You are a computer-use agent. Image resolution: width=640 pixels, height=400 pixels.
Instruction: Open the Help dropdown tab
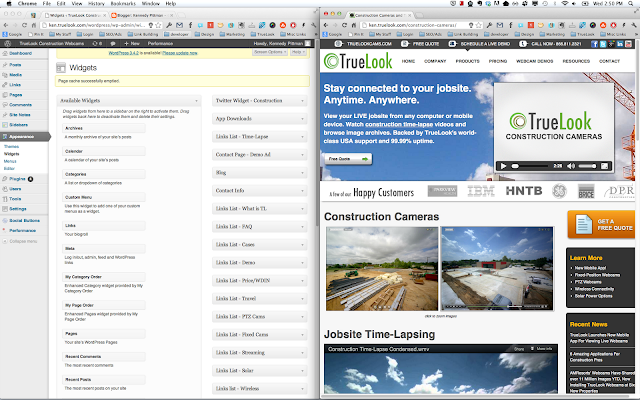pyautogui.click(x=298, y=52)
